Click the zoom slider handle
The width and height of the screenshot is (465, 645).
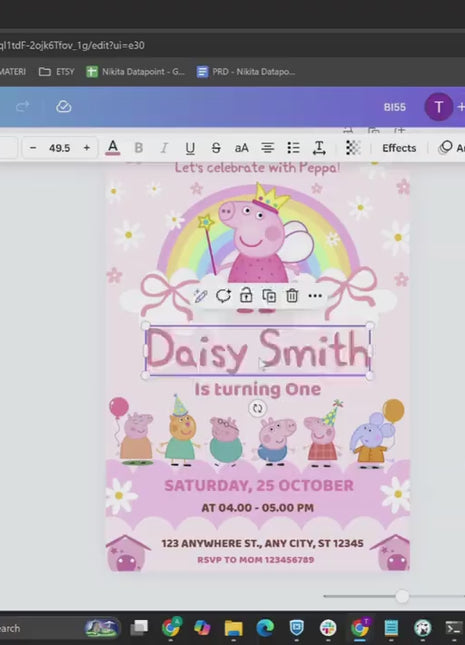click(402, 596)
